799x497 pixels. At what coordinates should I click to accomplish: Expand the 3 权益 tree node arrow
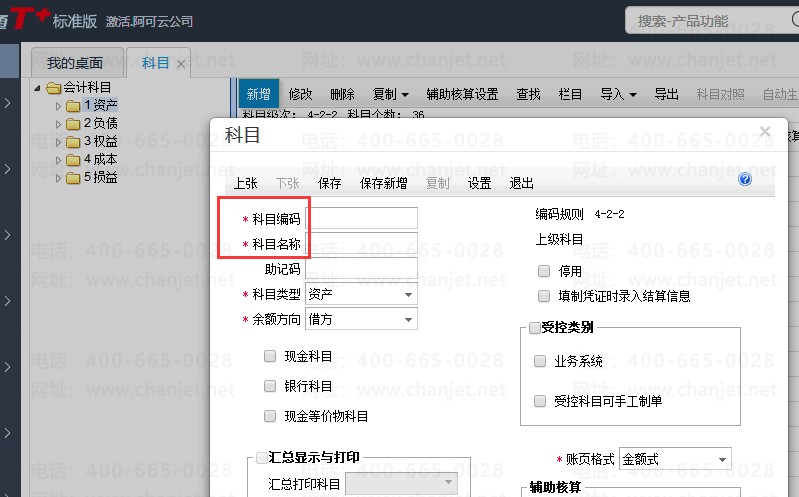(x=58, y=142)
